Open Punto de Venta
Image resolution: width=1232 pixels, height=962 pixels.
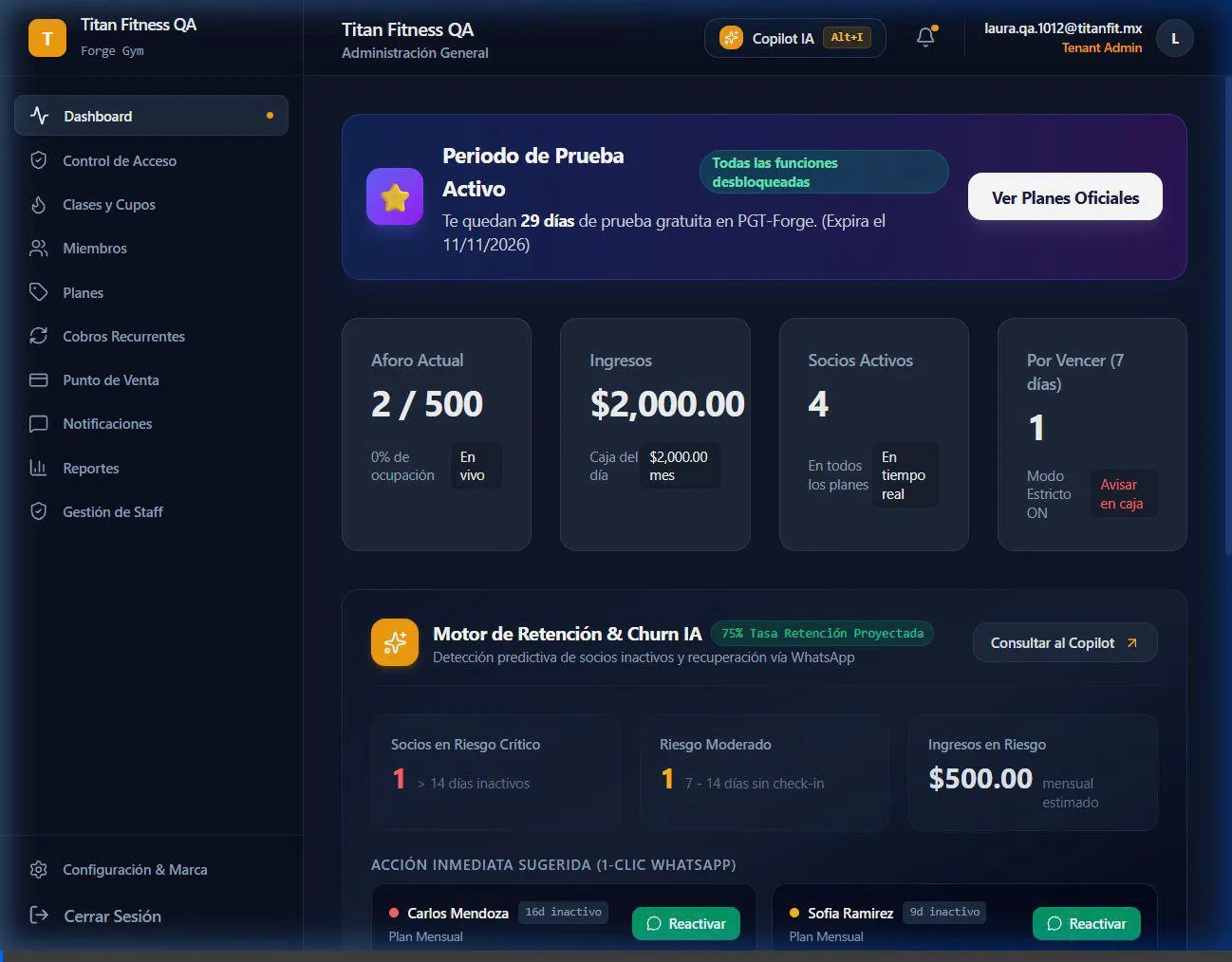coord(151,379)
